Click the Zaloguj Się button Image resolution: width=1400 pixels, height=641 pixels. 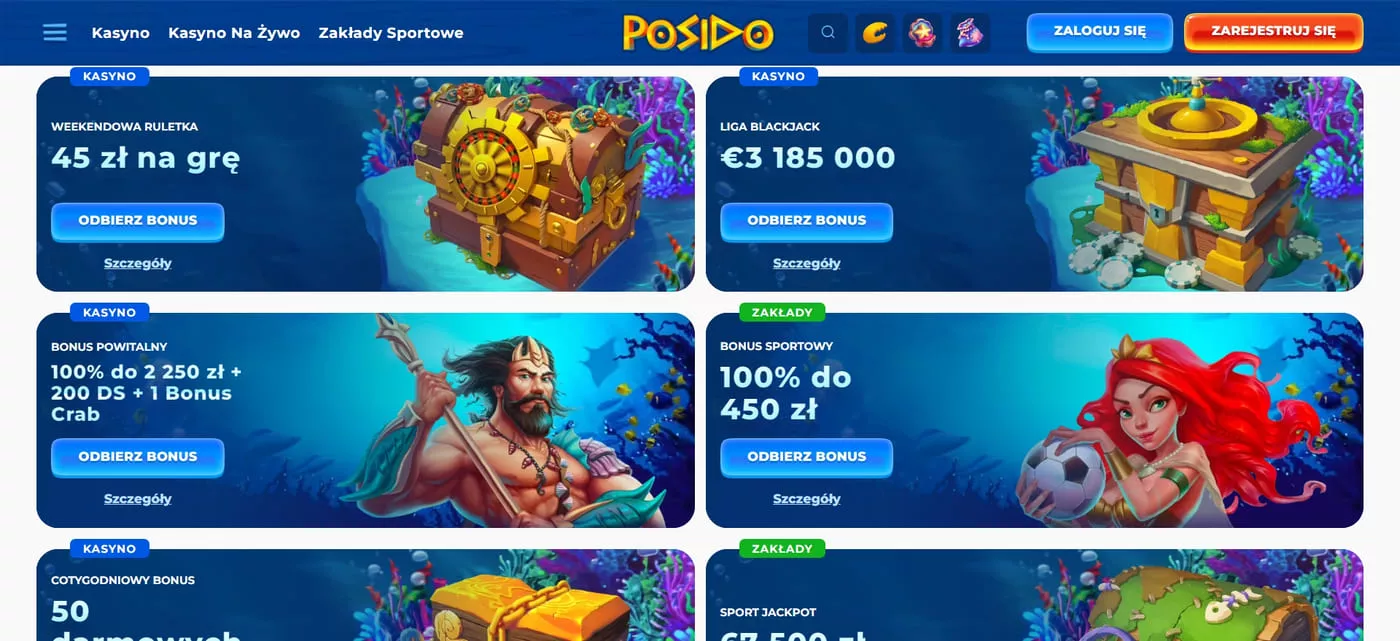click(x=1099, y=31)
